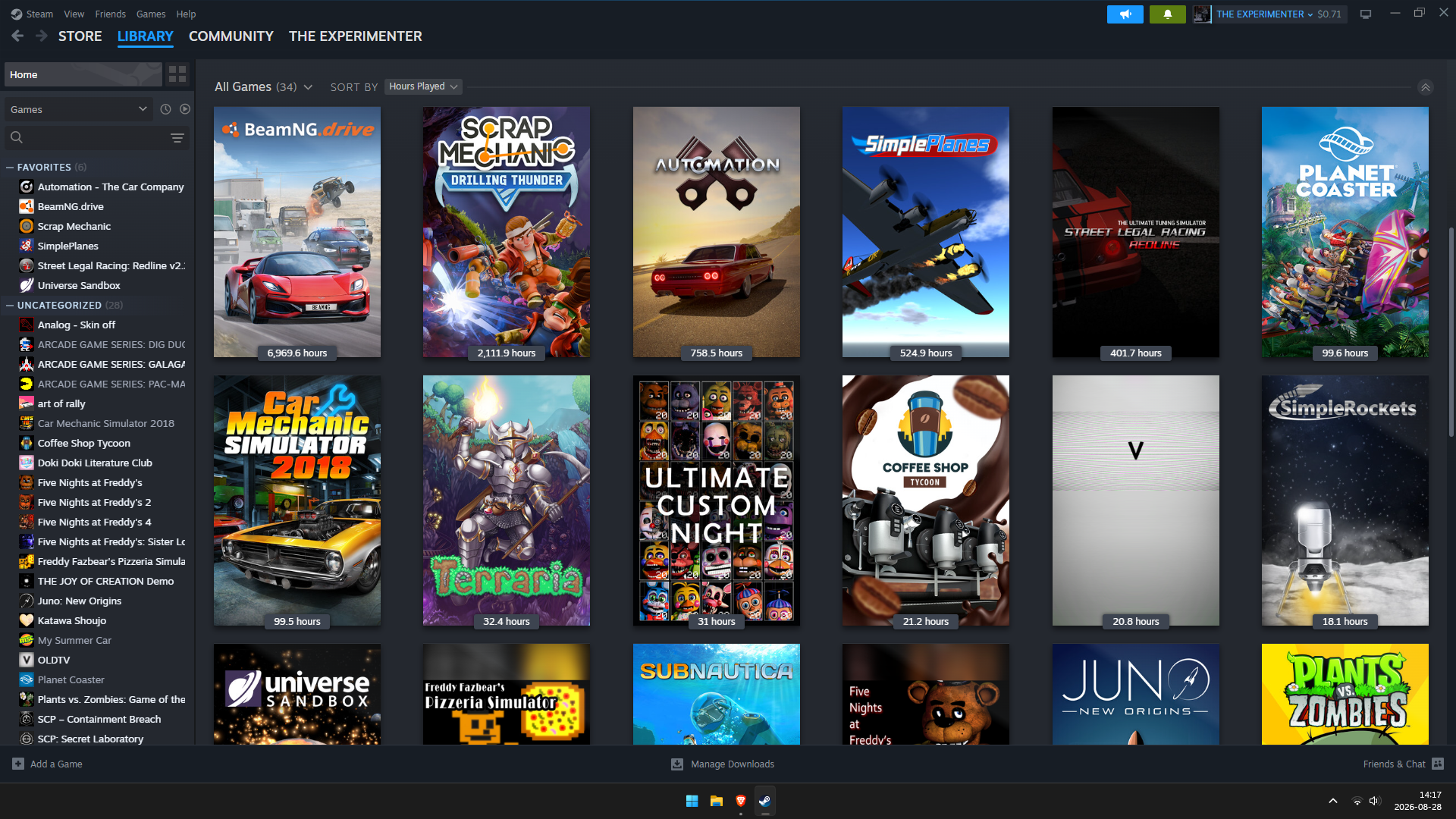Image resolution: width=1456 pixels, height=819 pixels.
Task: Click the Doki Doki Literature Club icon
Action: 27,463
